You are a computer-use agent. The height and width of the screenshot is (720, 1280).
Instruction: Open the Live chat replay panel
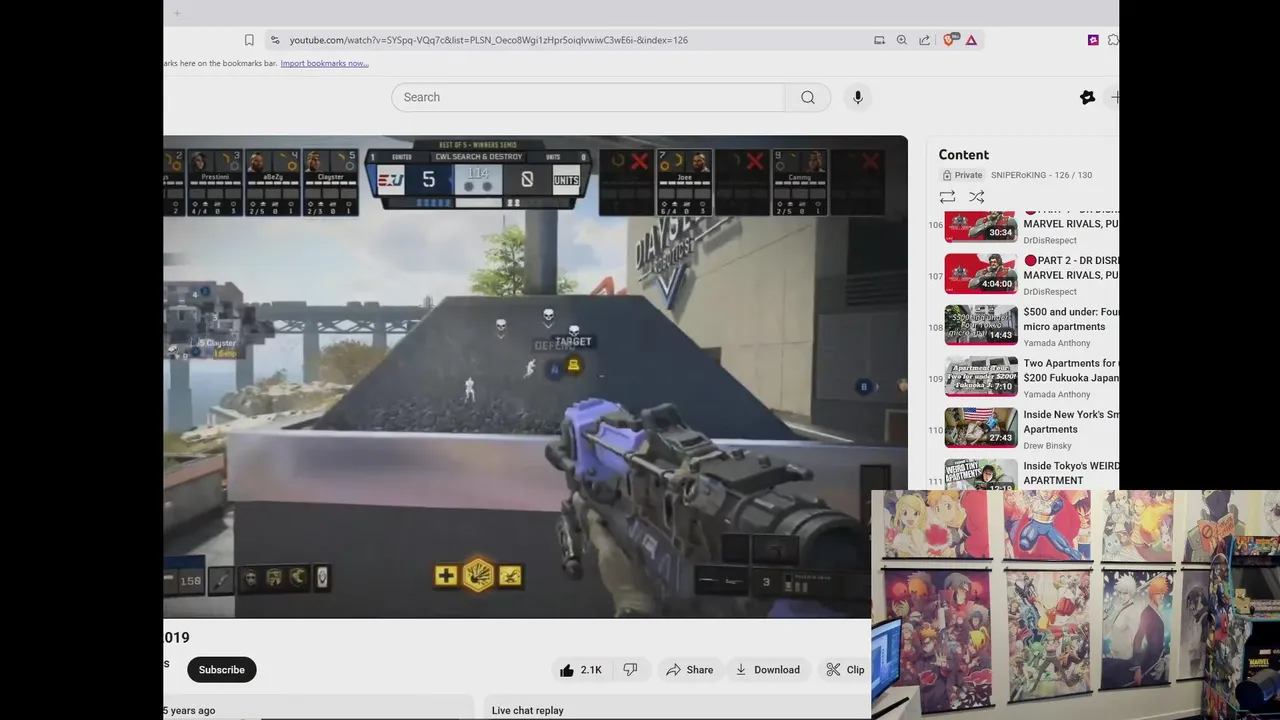coord(528,710)
